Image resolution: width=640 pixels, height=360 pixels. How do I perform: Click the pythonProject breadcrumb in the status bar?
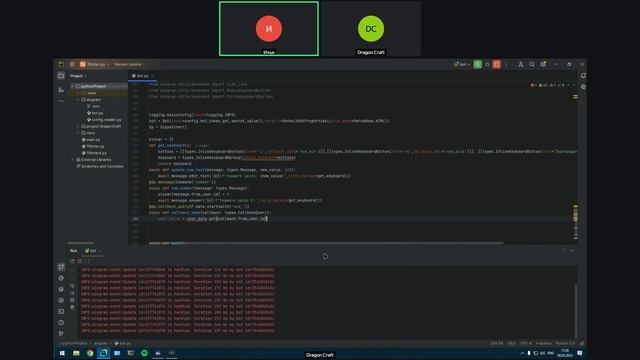coord(74,343)
